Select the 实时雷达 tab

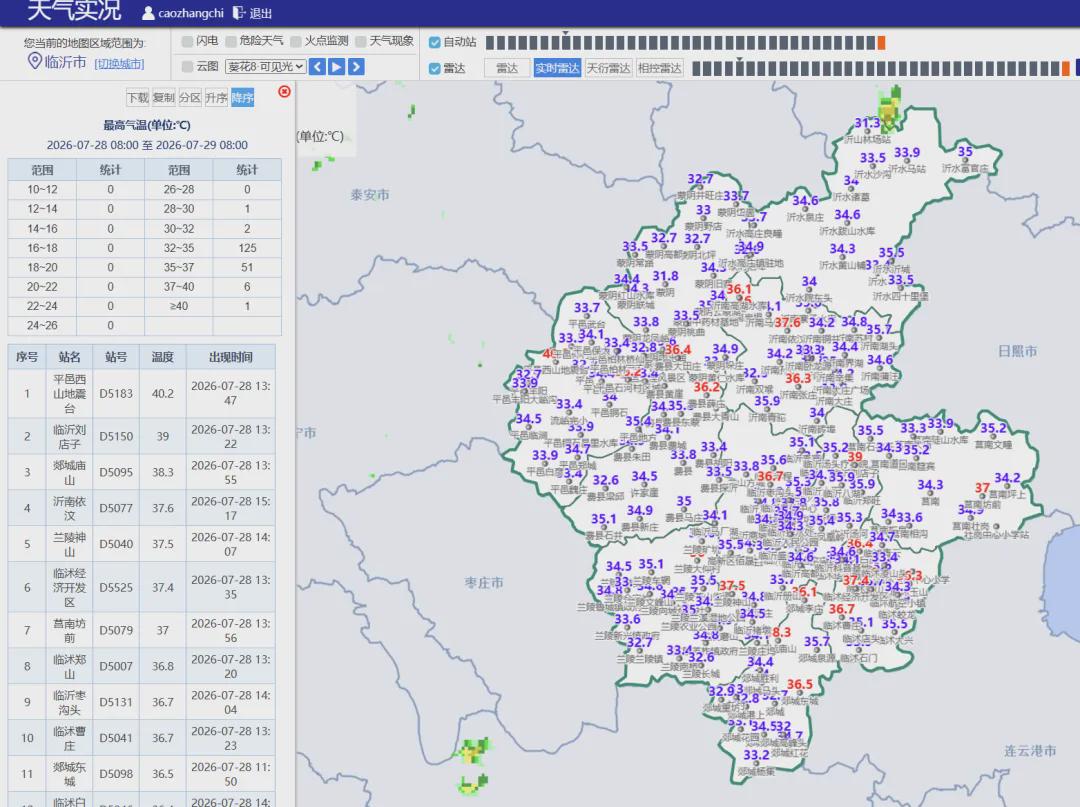(557, 68)
